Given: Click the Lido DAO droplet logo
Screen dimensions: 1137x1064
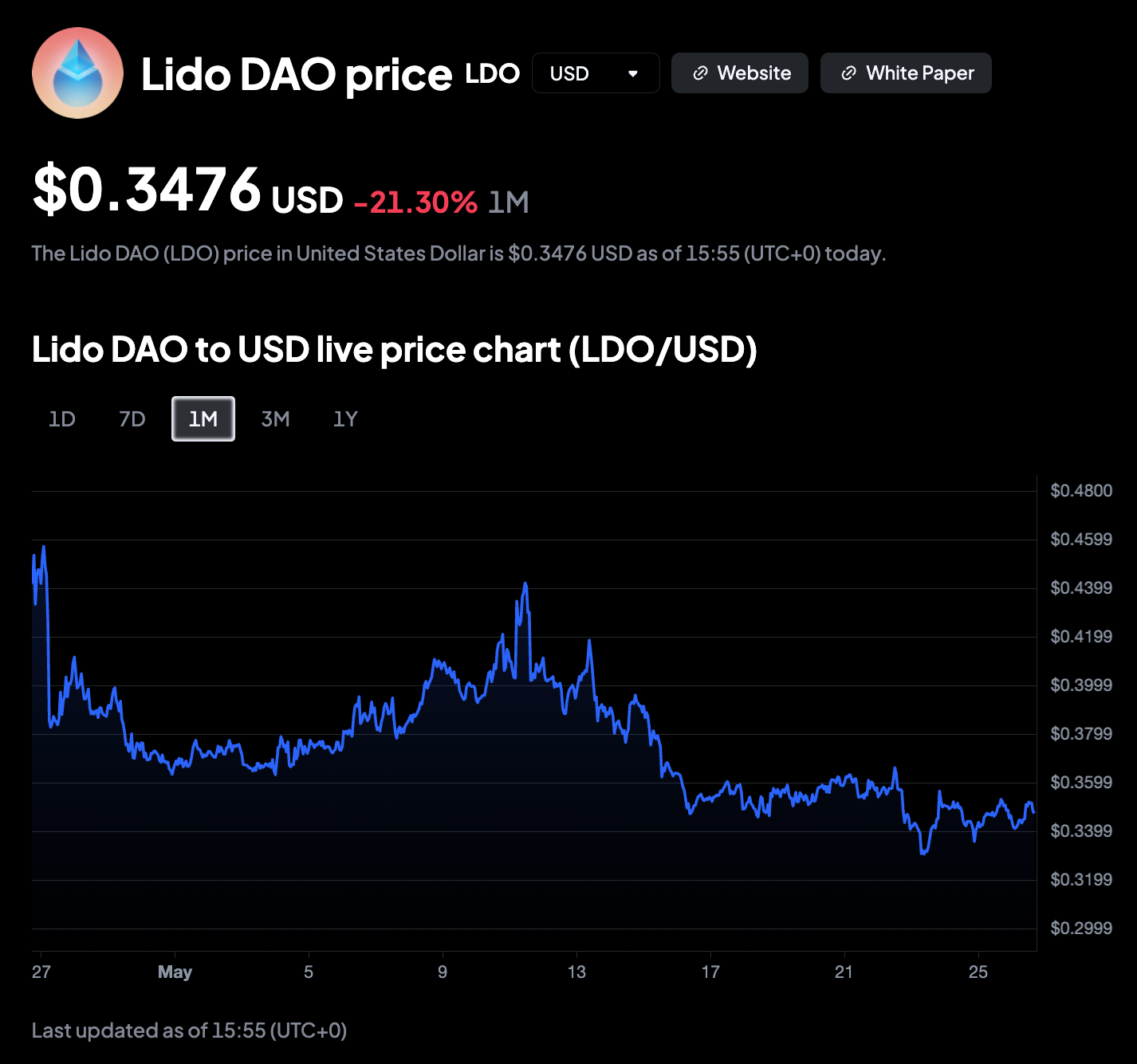Looking at the screenshot, I should 77,73.
